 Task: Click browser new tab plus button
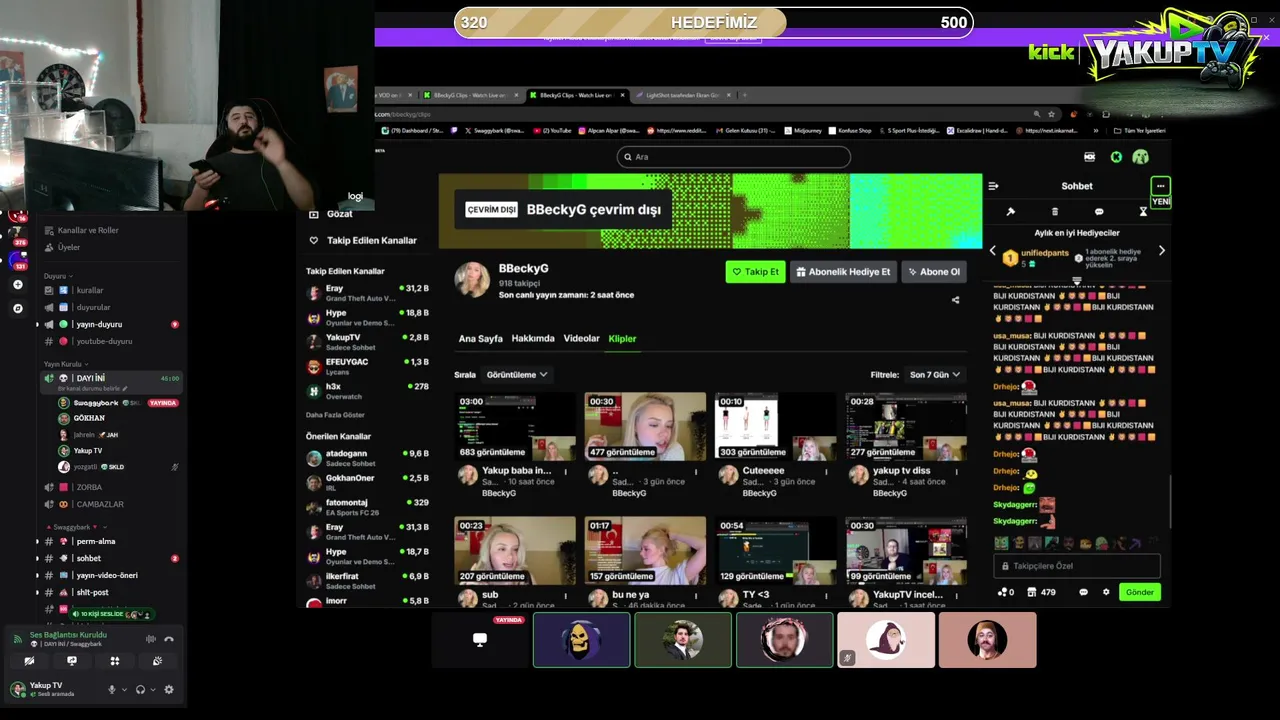[744, 95]
